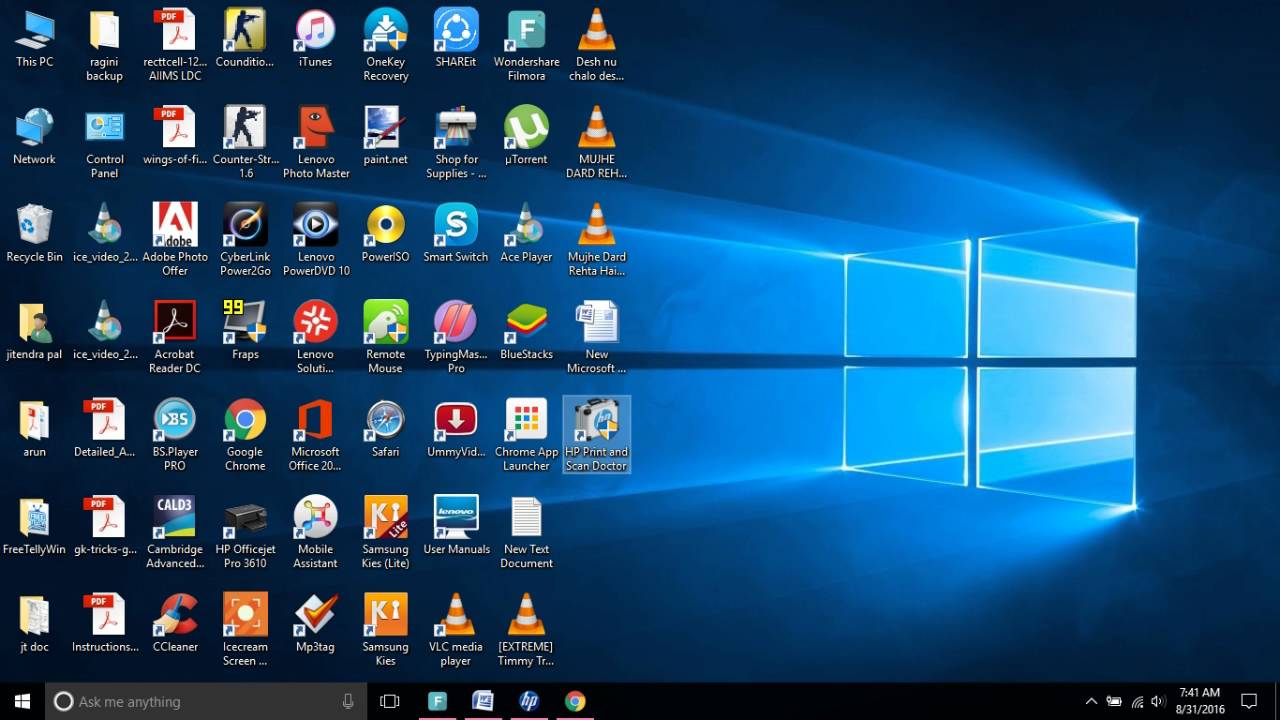This screenshot has height=720, width=1280.
Task: Select the Mp3tag shortcut
Action: pos(315,623)
